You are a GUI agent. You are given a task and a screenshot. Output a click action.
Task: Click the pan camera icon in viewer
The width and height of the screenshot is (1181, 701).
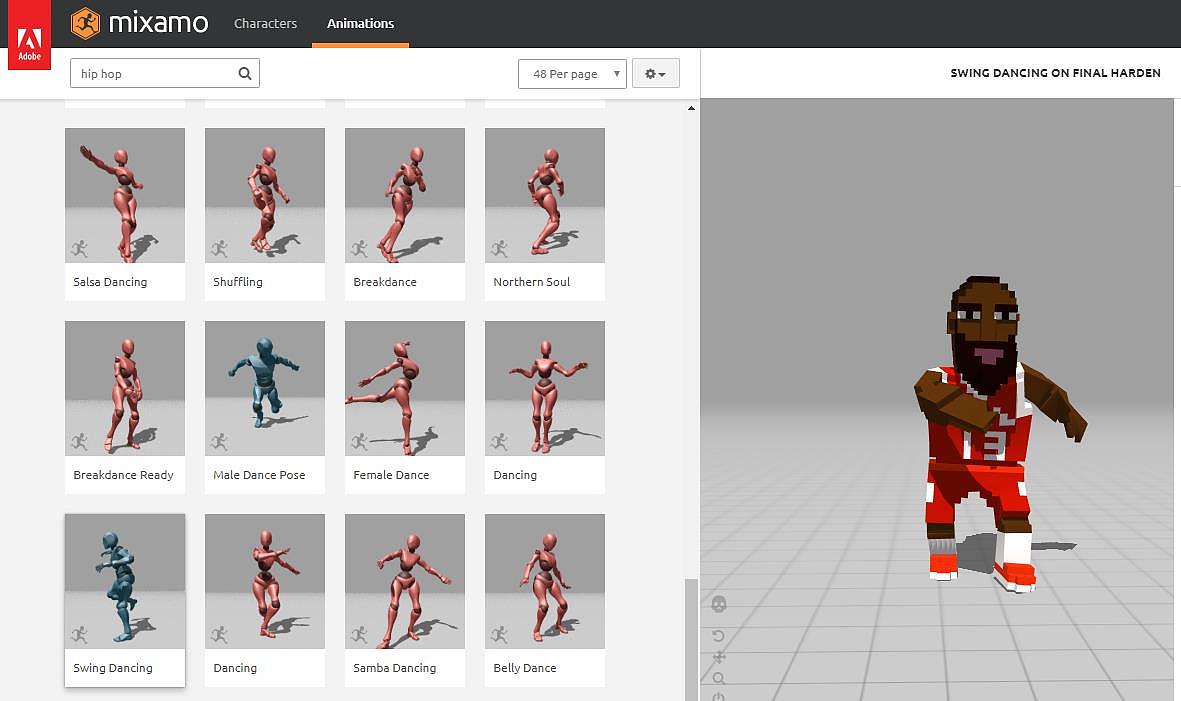coord(719,657)
